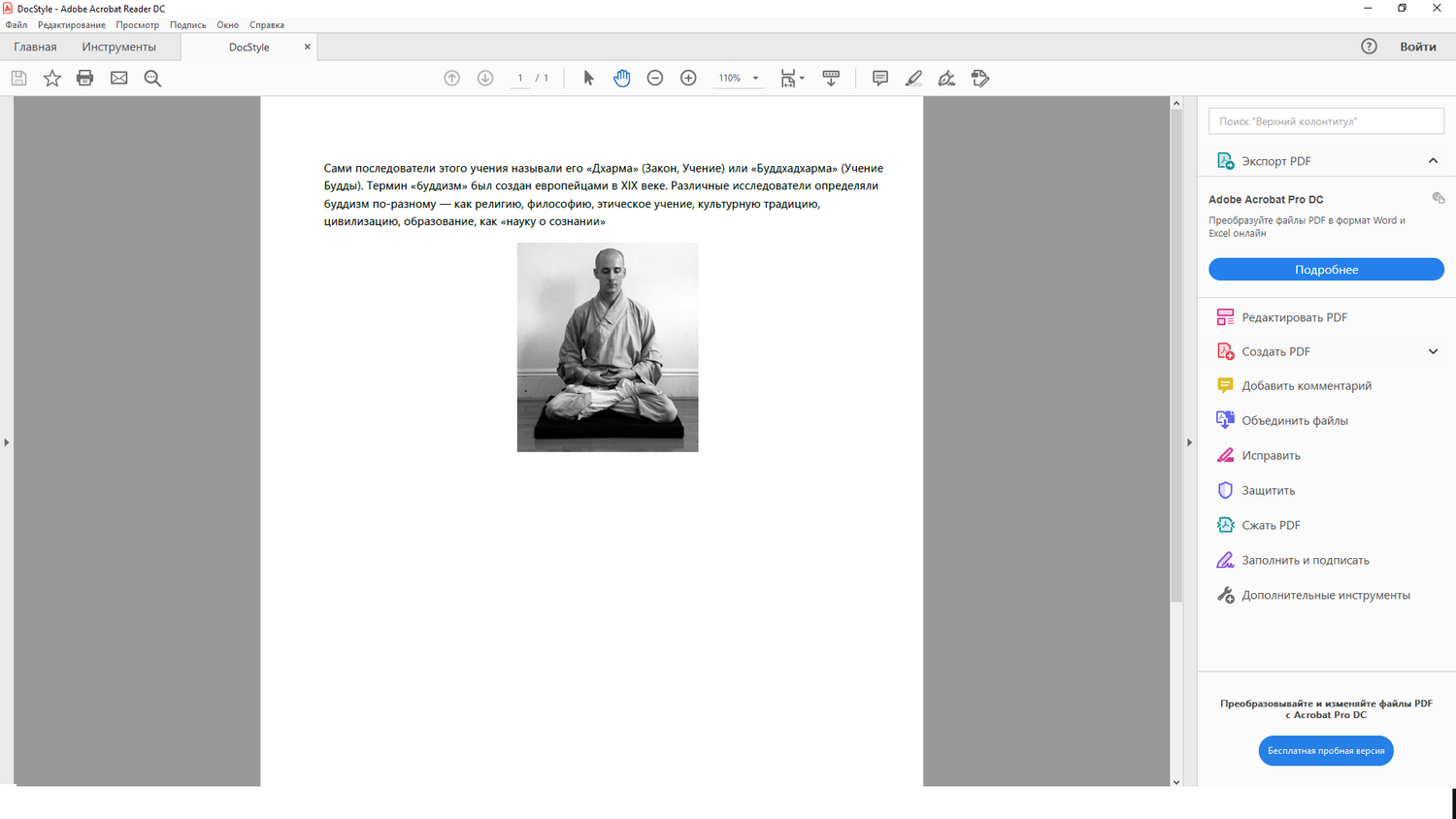The height and width of the screenshot is (819, 1456).
Task: Select the DocStyle document tab
Action: 248,47
